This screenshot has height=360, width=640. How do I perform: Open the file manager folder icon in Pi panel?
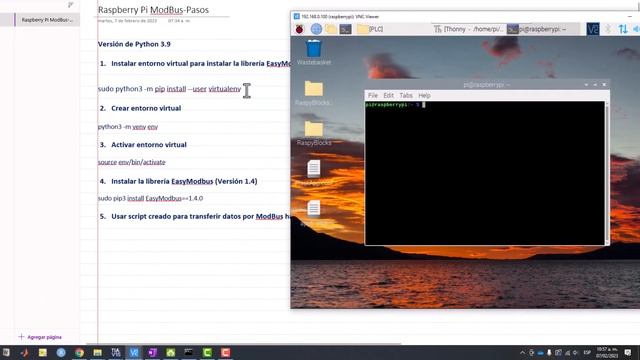click(x=331, y=29)
